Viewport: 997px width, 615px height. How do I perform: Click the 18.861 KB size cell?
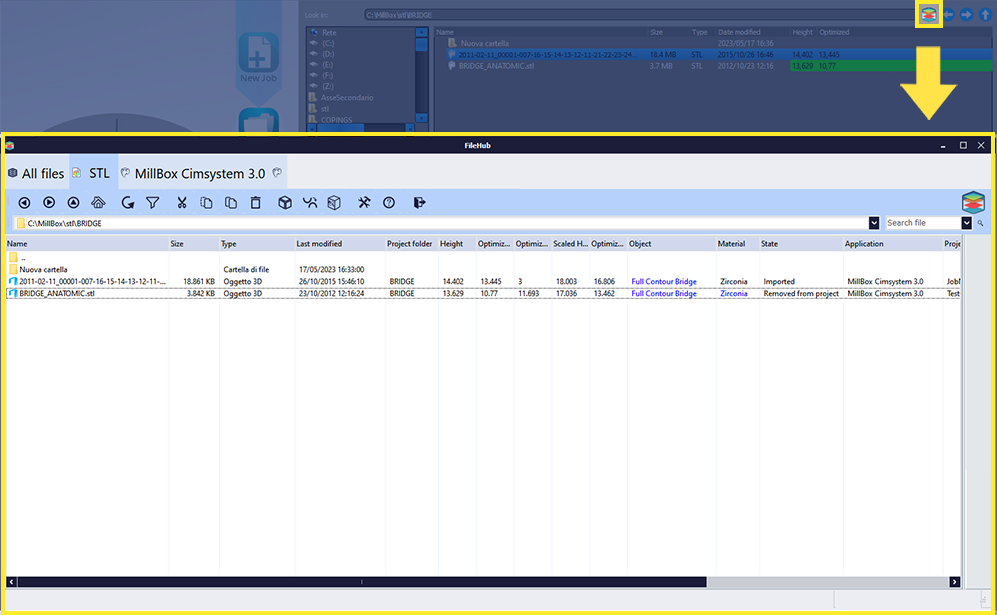tap(199, 282)
